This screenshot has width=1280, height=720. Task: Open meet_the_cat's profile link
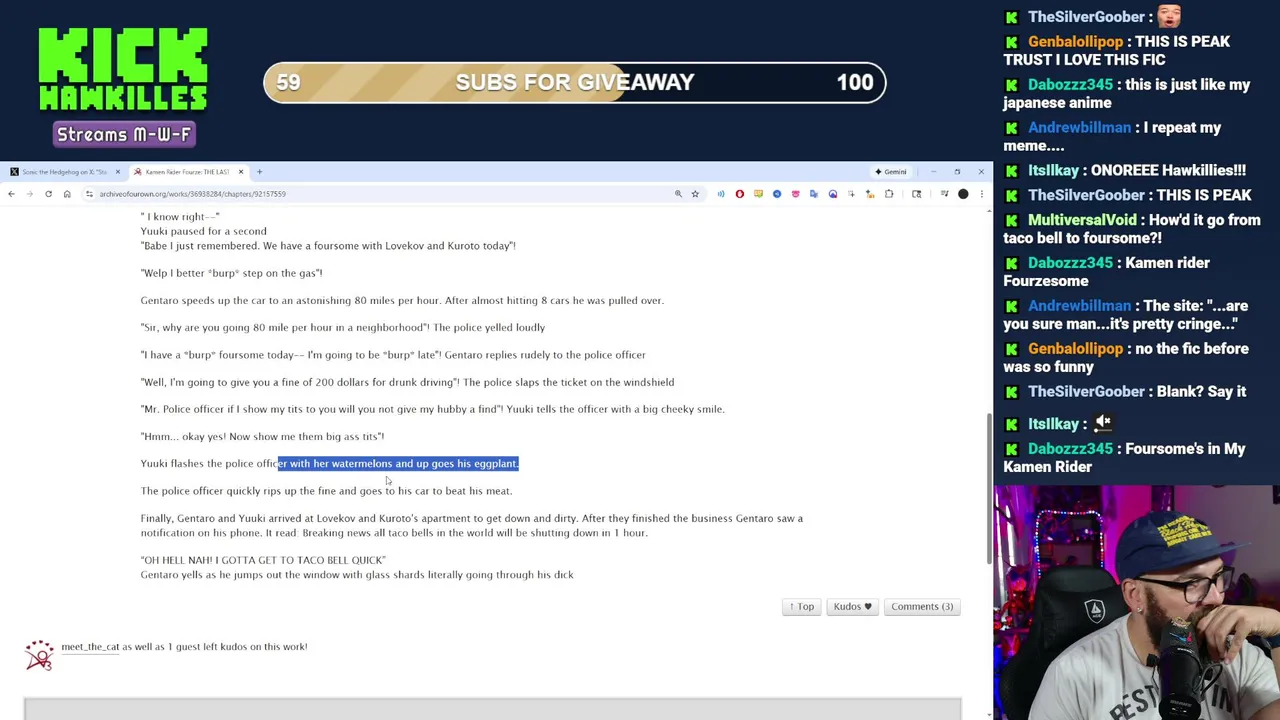(x=90, y=647)
